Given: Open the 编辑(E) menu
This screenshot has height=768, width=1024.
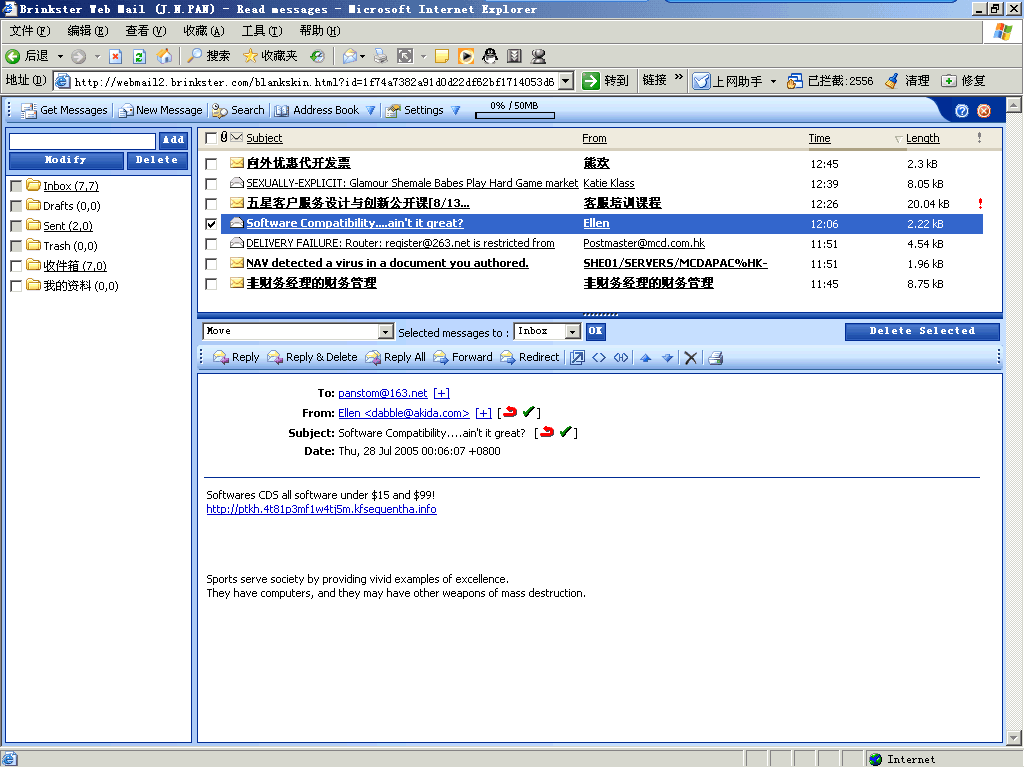Looking at the screenshot, I should point(88,31).
